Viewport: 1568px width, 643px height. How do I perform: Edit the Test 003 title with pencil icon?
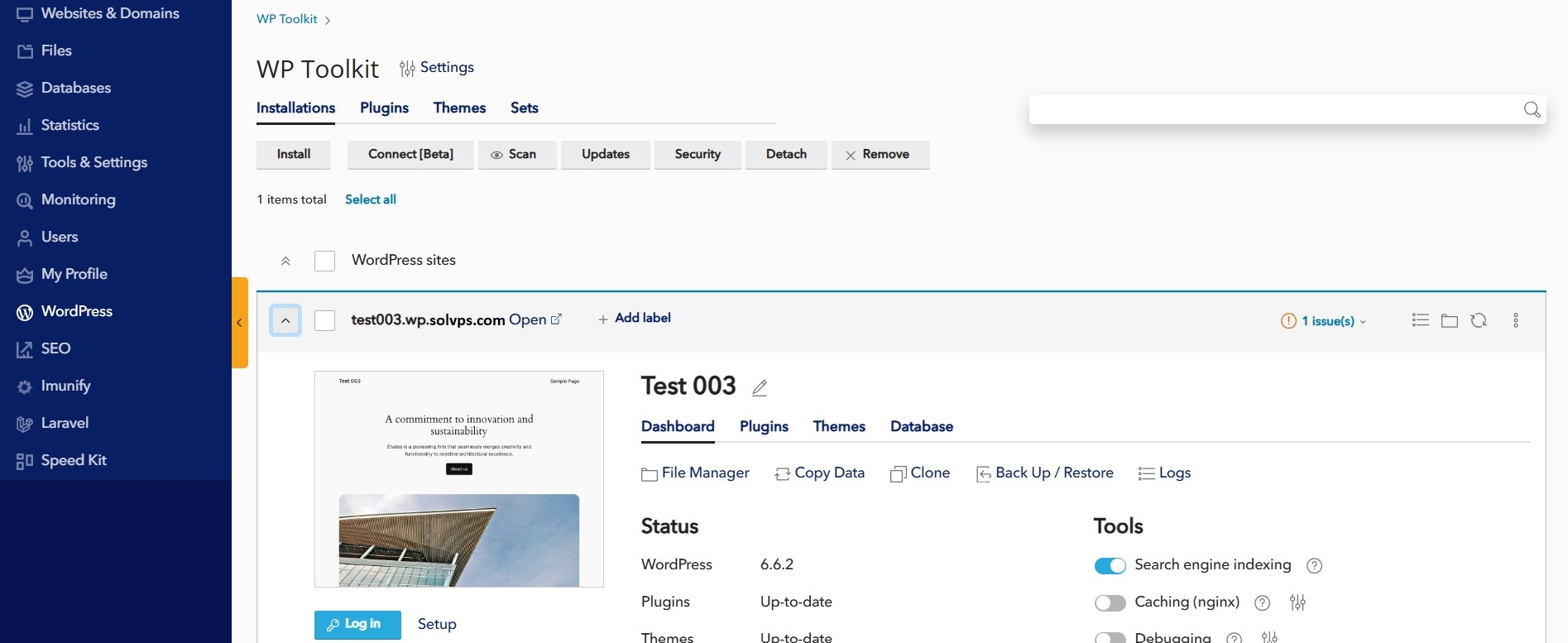(x=760, y=387)
